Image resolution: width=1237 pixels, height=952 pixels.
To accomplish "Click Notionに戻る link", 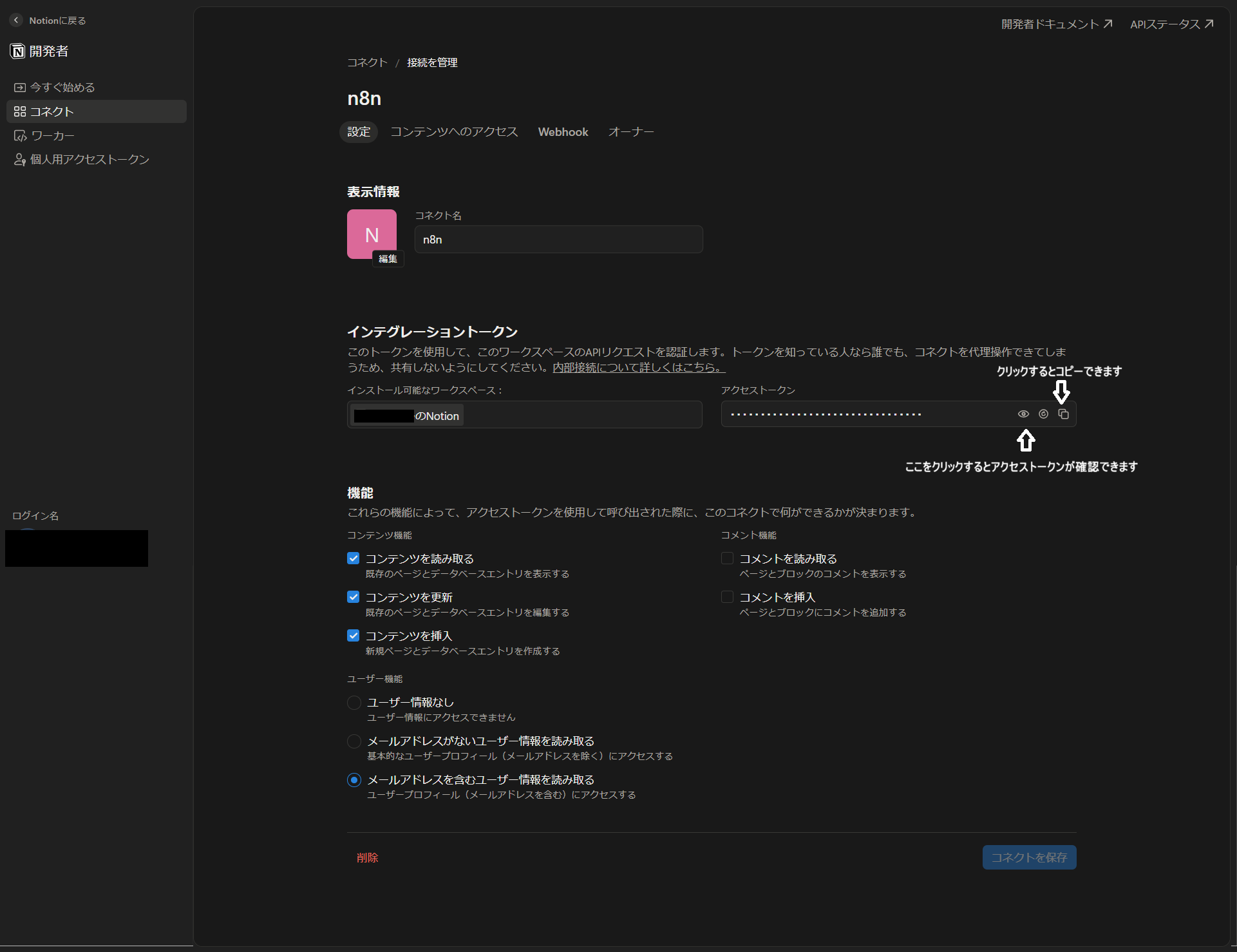I will click(57, 21).
